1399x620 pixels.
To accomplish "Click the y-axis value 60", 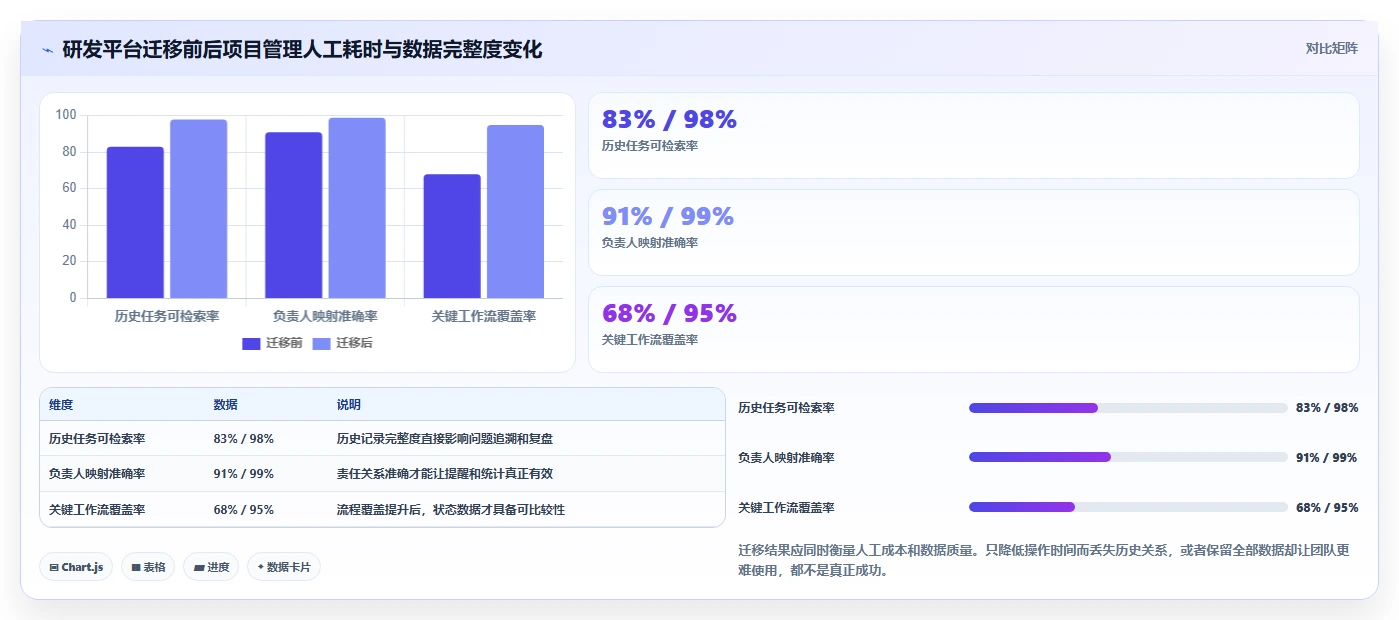I will [69, 188].
